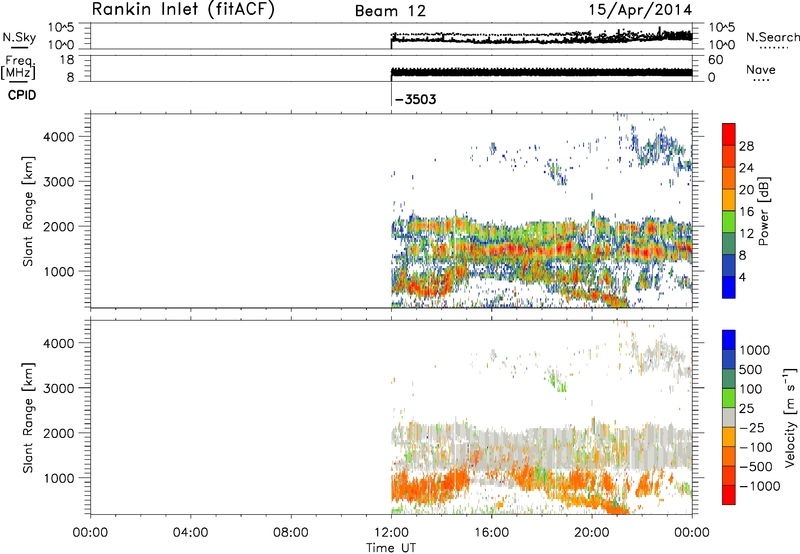
Task: Click the power colorbar value '4'
Action: 742,277
